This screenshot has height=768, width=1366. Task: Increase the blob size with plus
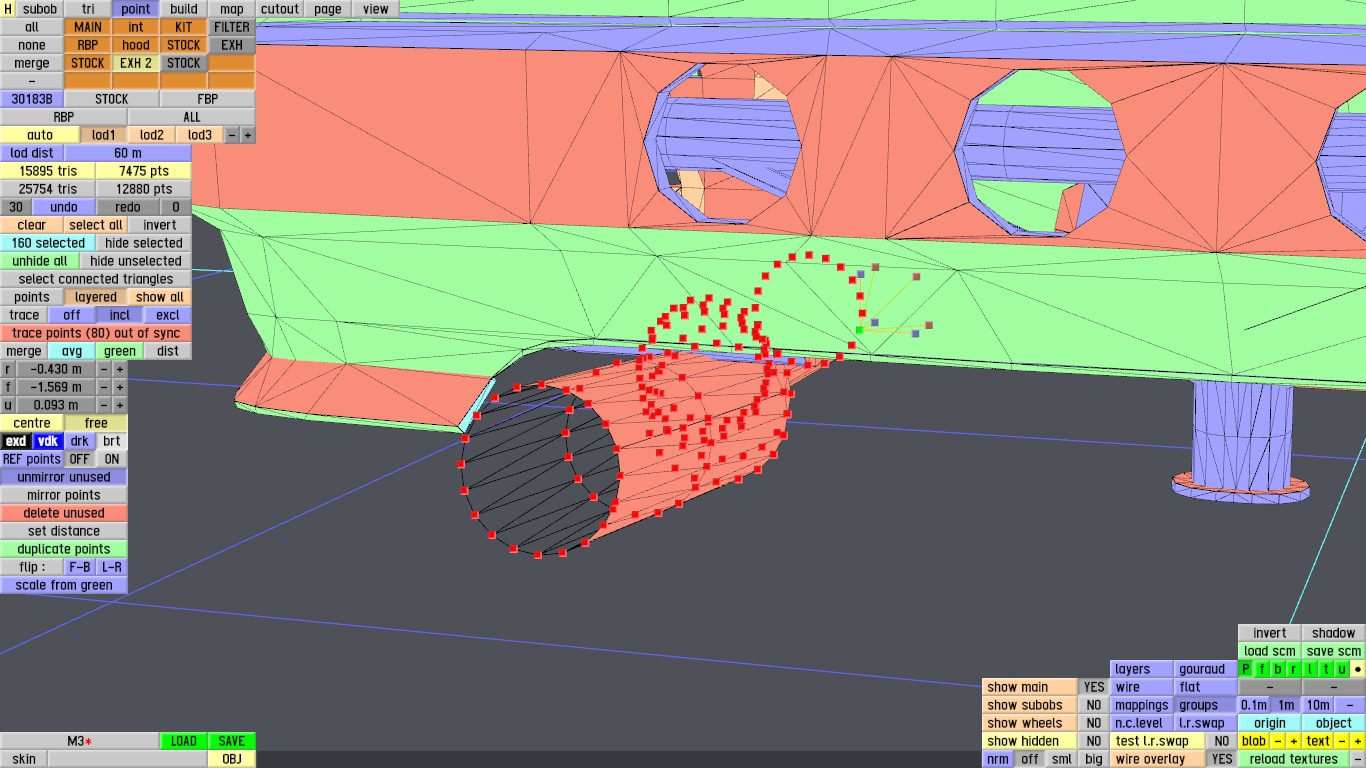click(x=1294, y=741)
